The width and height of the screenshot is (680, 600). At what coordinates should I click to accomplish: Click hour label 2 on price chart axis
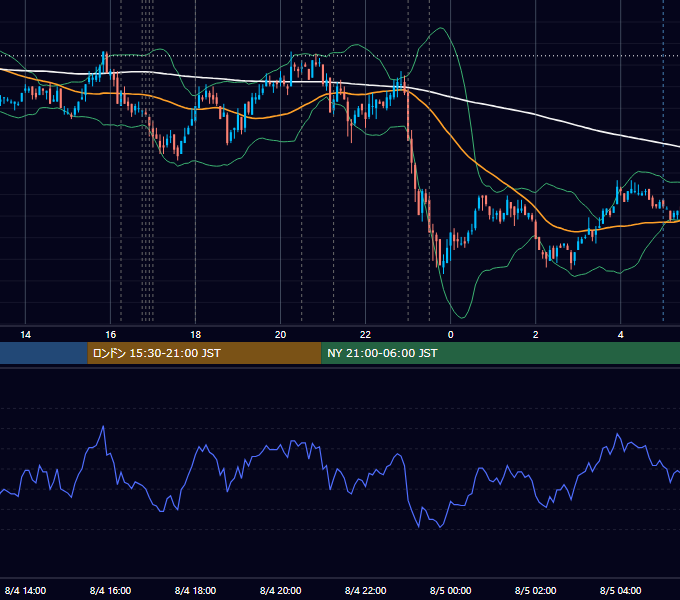tap(536, 334)
